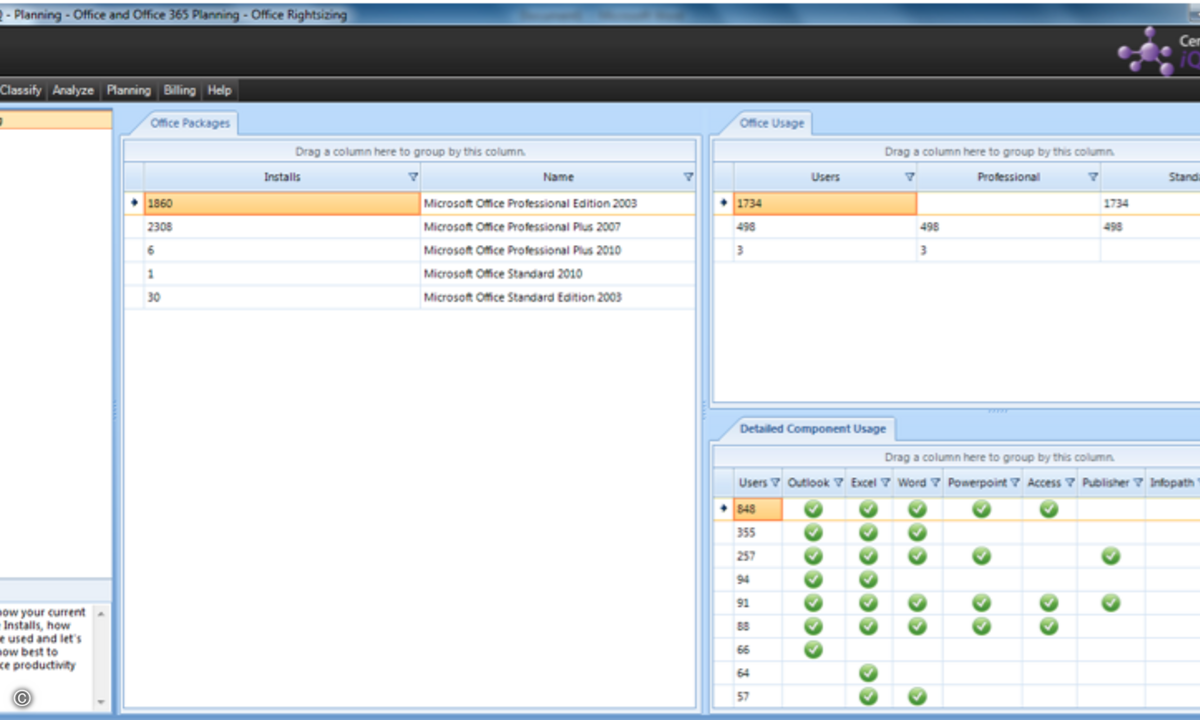This screenshot has height=720, width=1200.
Task: Click Publisher check mark in 257 users row
Action: (x=1111, y=556)
